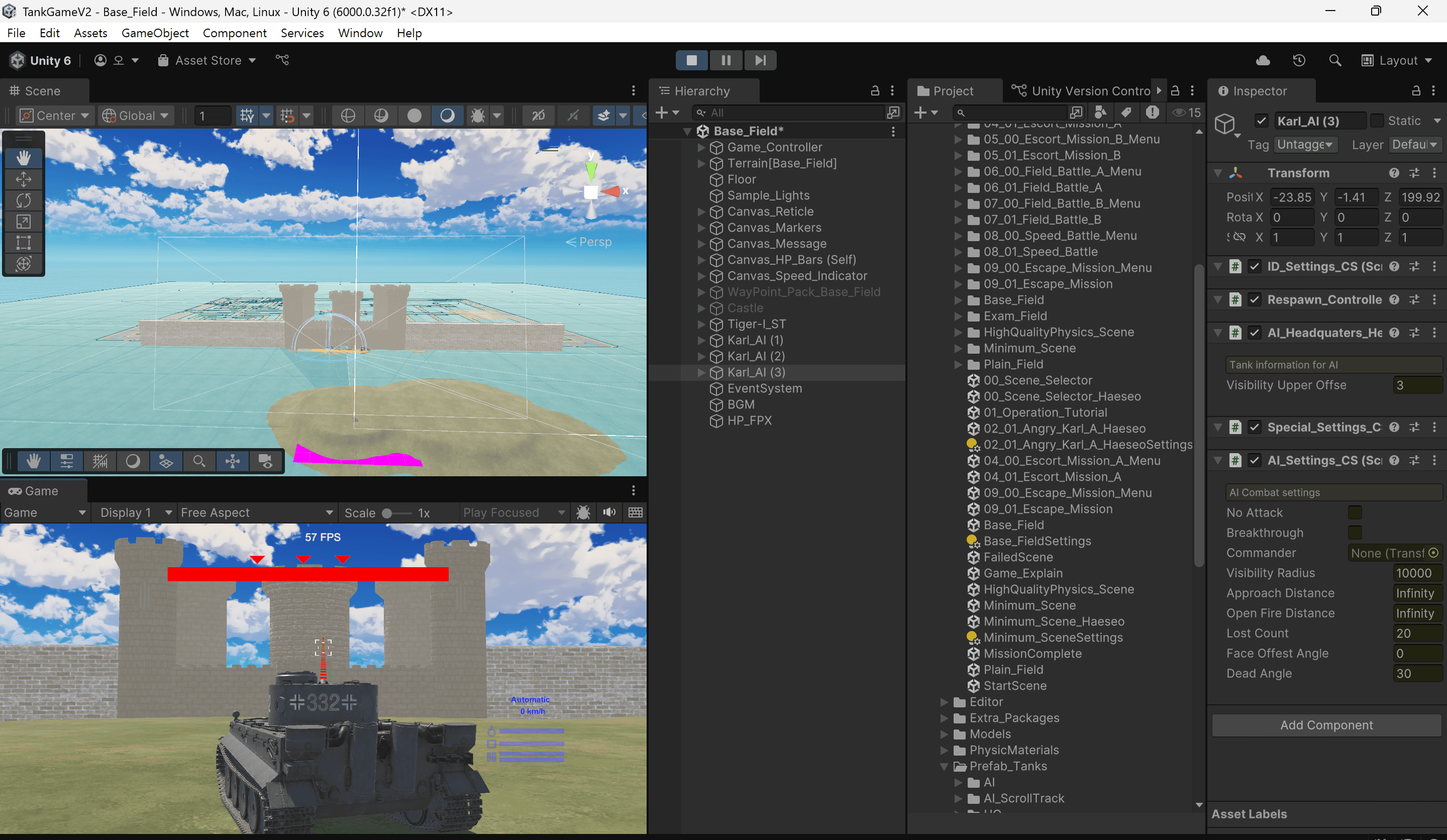The image size is (1447, 840).
Task: Toggle Karl_AI (3) active checkbox
Action: coord(1262,121)
